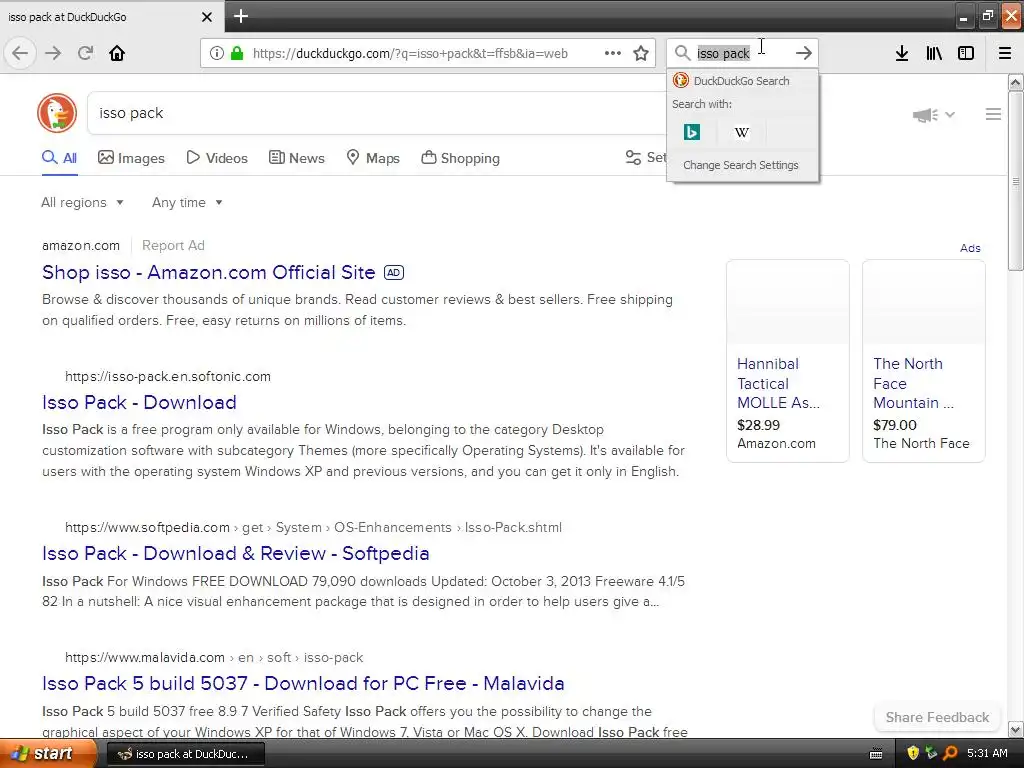
Task: Click the vertical scrollbar up arrow
Action: point(1016,82)
